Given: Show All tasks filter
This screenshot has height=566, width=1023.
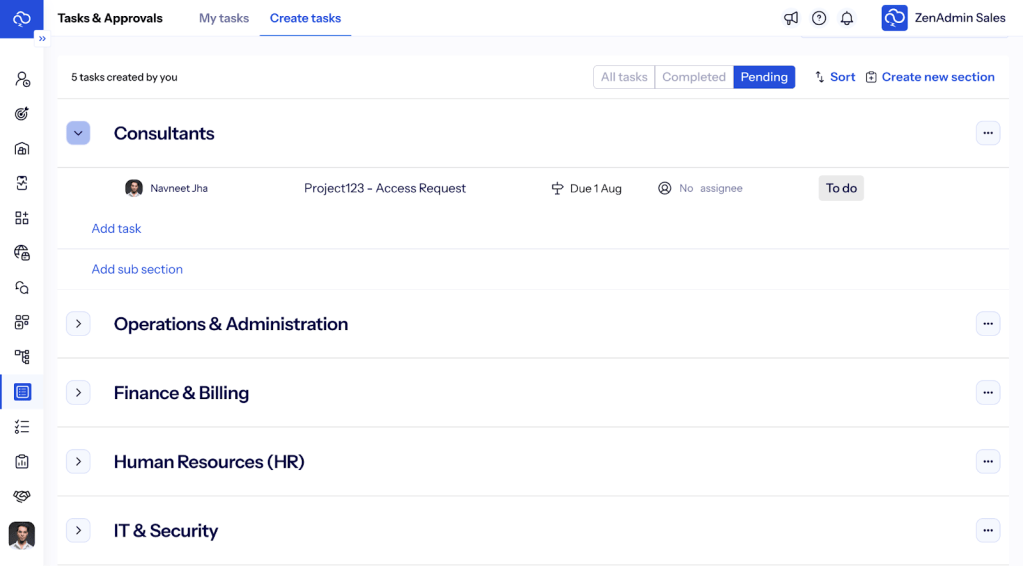Looking at the screenshot, I should [x=624, y=77].
